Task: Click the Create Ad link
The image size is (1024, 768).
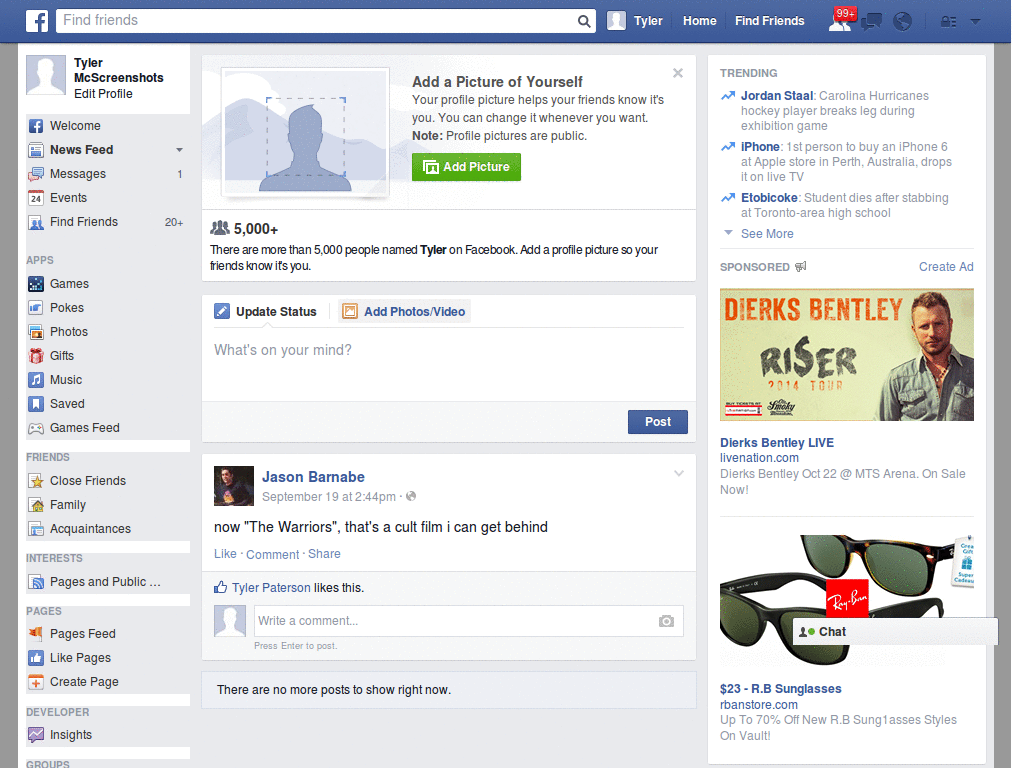Action: tap(946, 266)
